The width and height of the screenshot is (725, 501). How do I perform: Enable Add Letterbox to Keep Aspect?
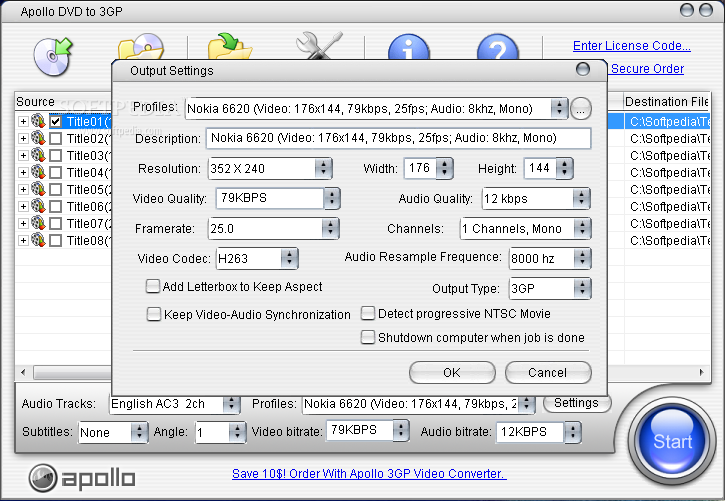coord(153,287)
